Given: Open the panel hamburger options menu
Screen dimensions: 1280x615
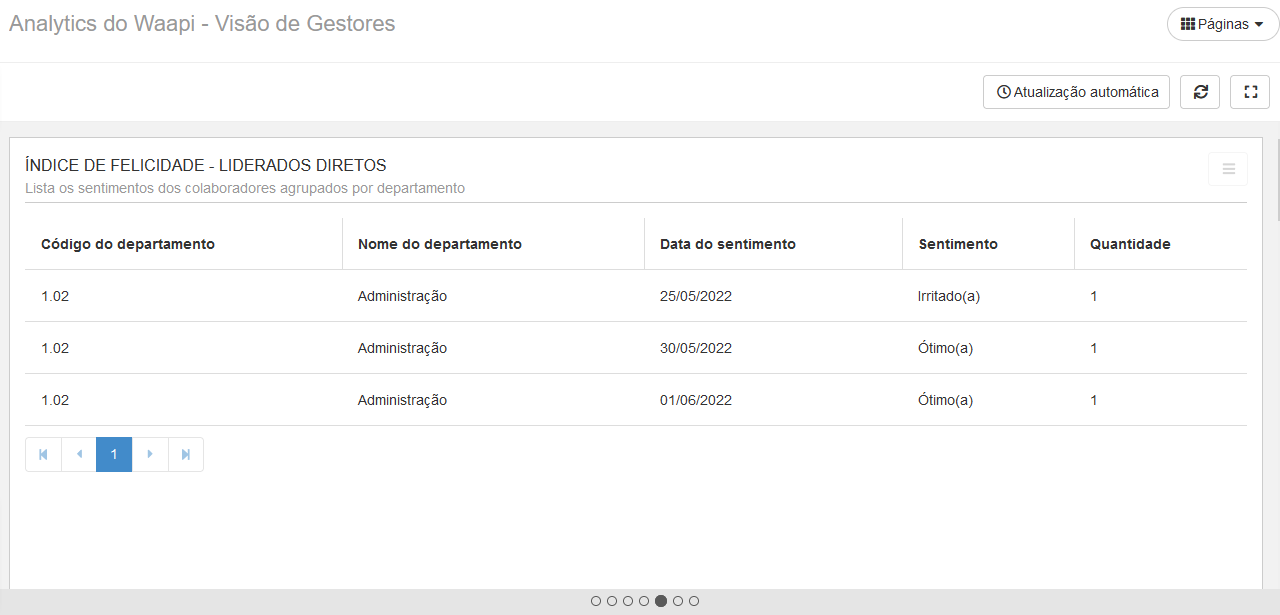Looking at the screenshot, I should [1228, 169].
